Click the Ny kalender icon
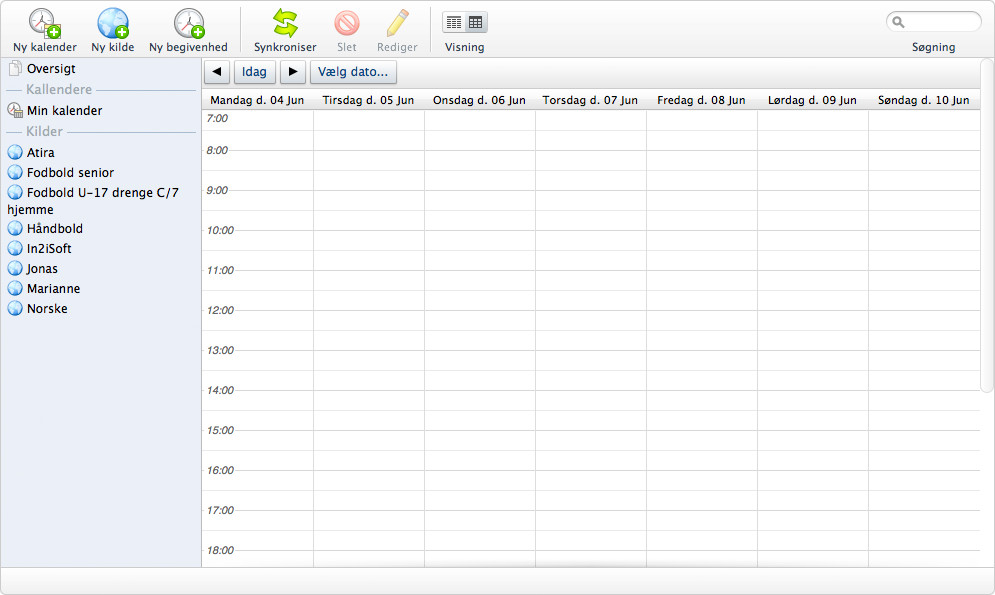 point(44,23)
